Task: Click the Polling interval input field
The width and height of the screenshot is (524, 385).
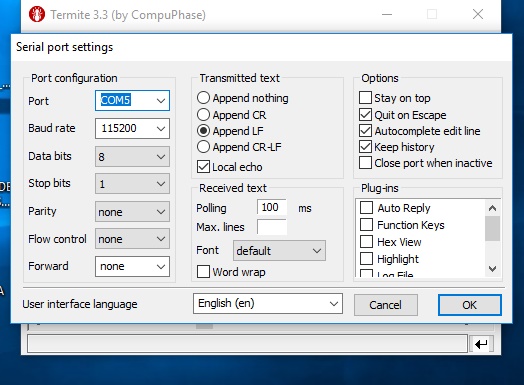Action: [272, 207]
